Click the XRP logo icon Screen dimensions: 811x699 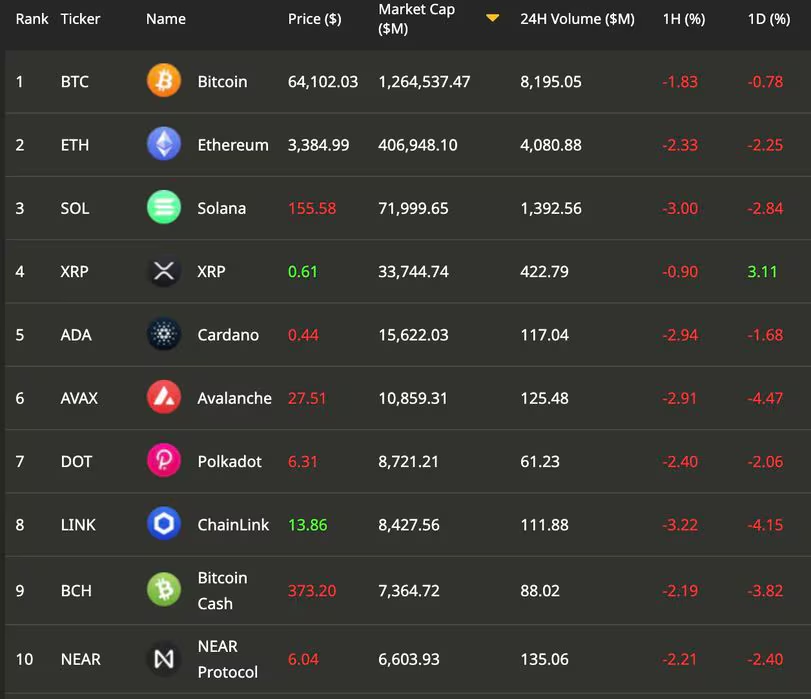click(x=164, y=271)
